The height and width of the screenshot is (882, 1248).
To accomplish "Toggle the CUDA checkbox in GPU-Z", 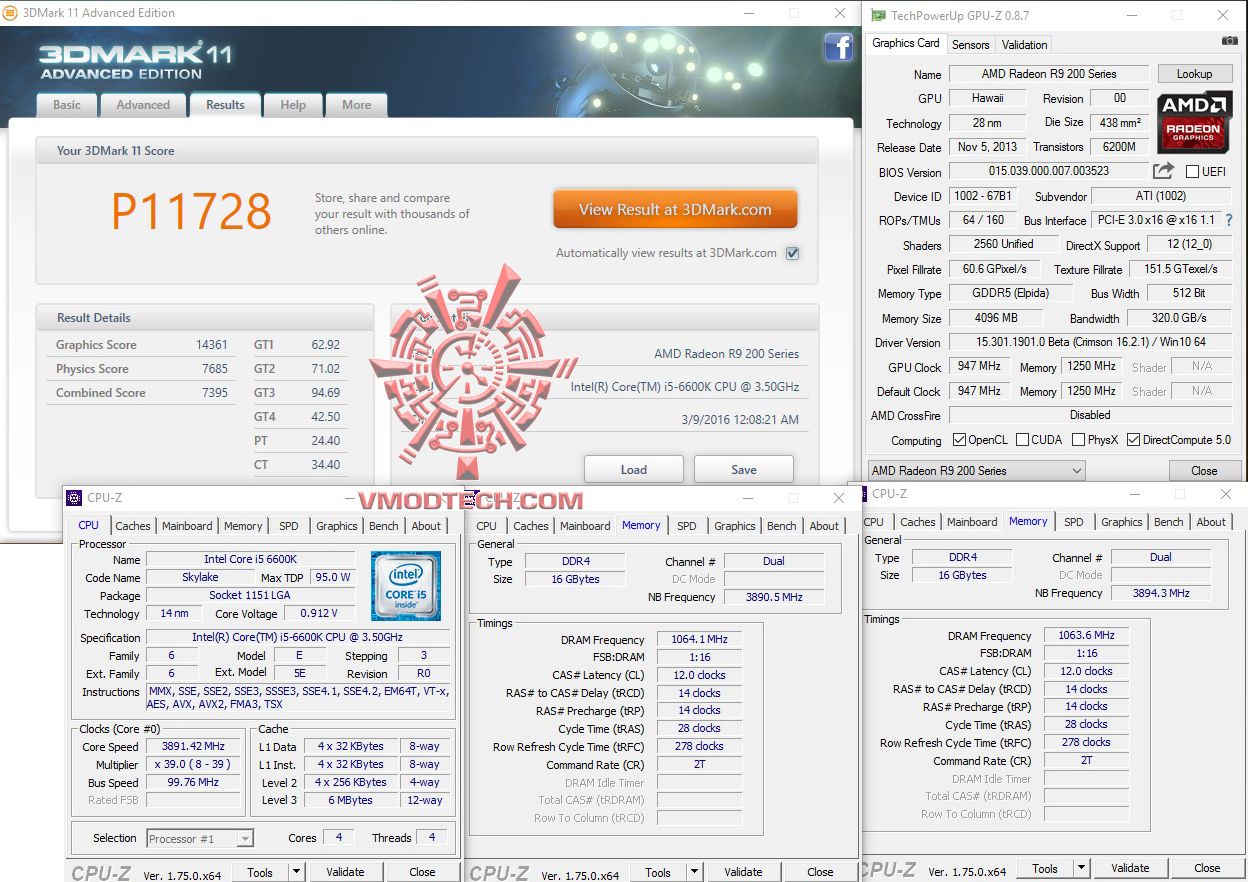I will point(1020,440).
